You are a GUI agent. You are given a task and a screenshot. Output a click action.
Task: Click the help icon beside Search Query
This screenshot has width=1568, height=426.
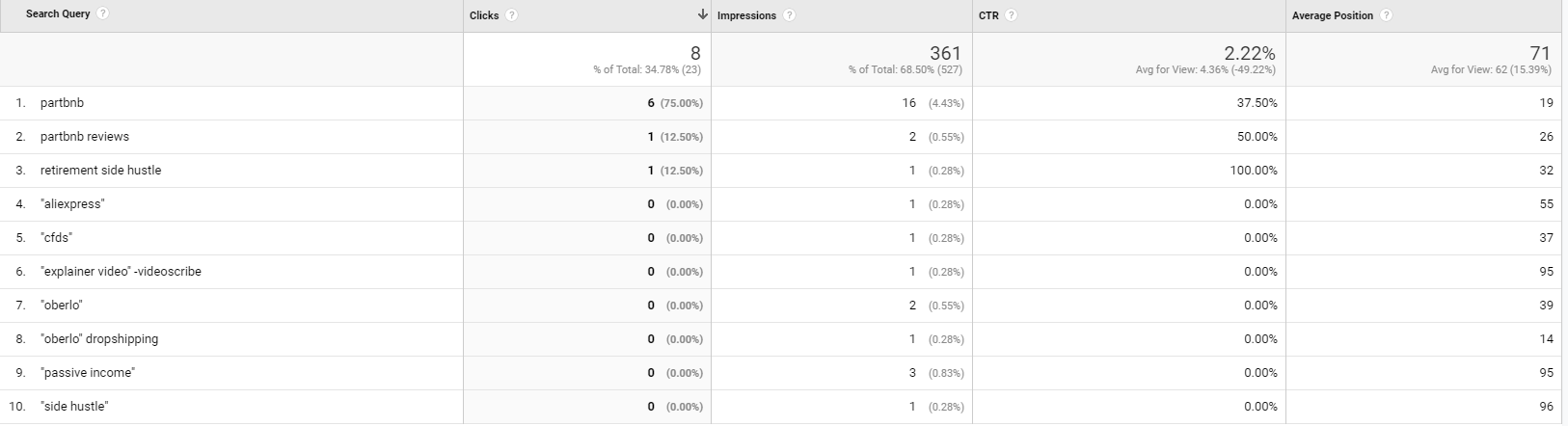[x=102, y=13]
